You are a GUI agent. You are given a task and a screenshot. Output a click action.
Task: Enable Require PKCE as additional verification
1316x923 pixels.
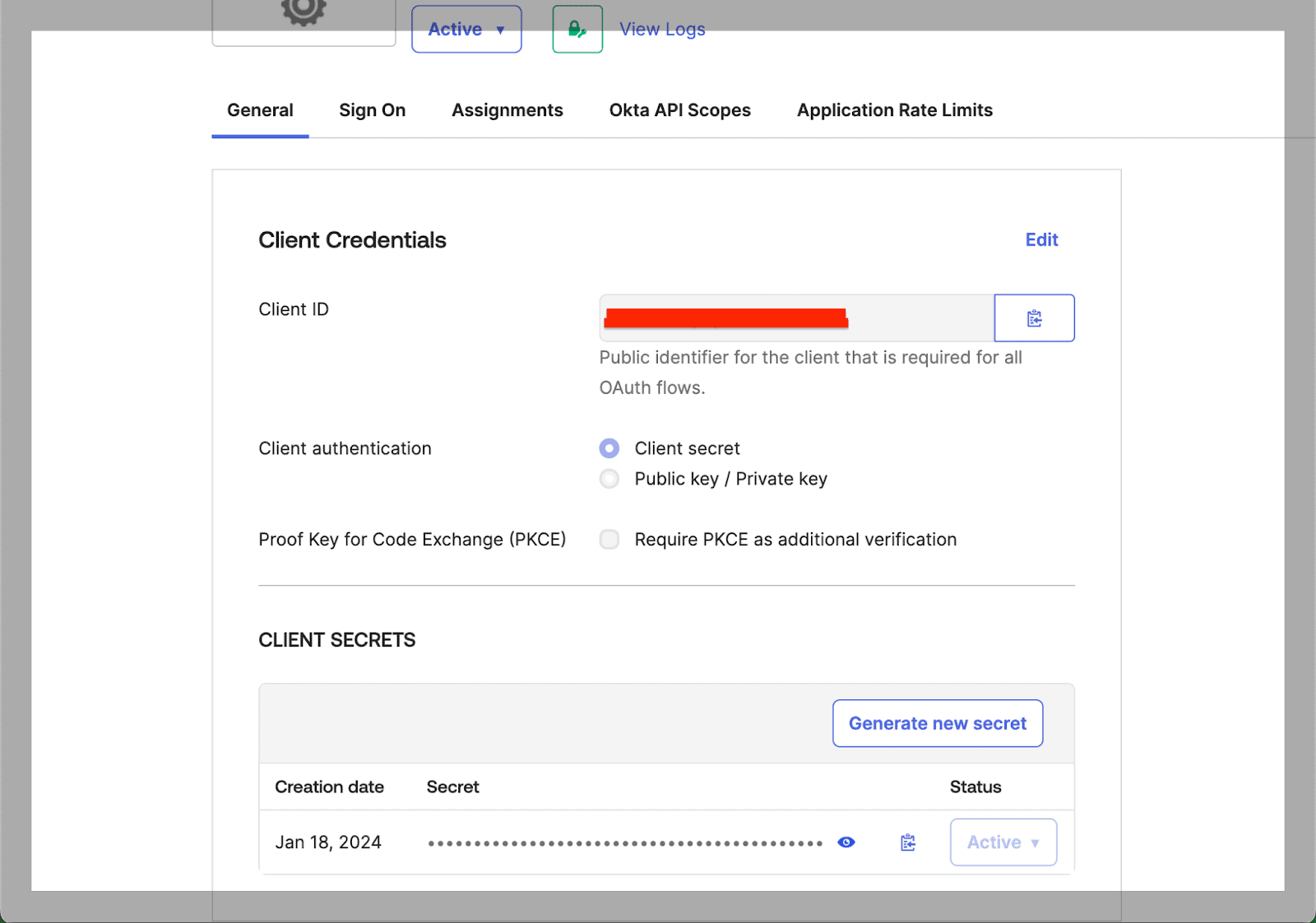tap(609, 540)
